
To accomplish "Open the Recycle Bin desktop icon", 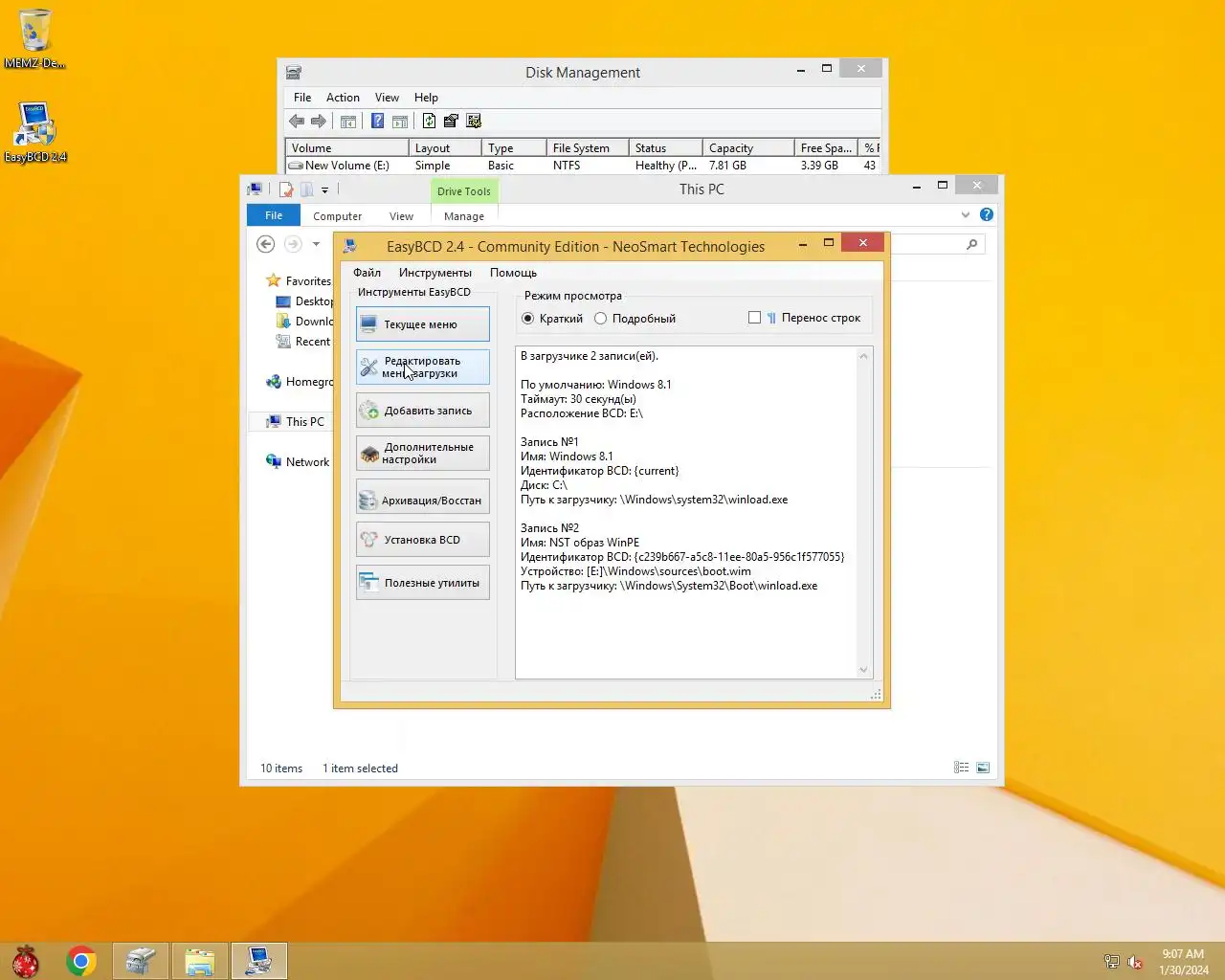I will pyautogui.click(x=35, y=38).
